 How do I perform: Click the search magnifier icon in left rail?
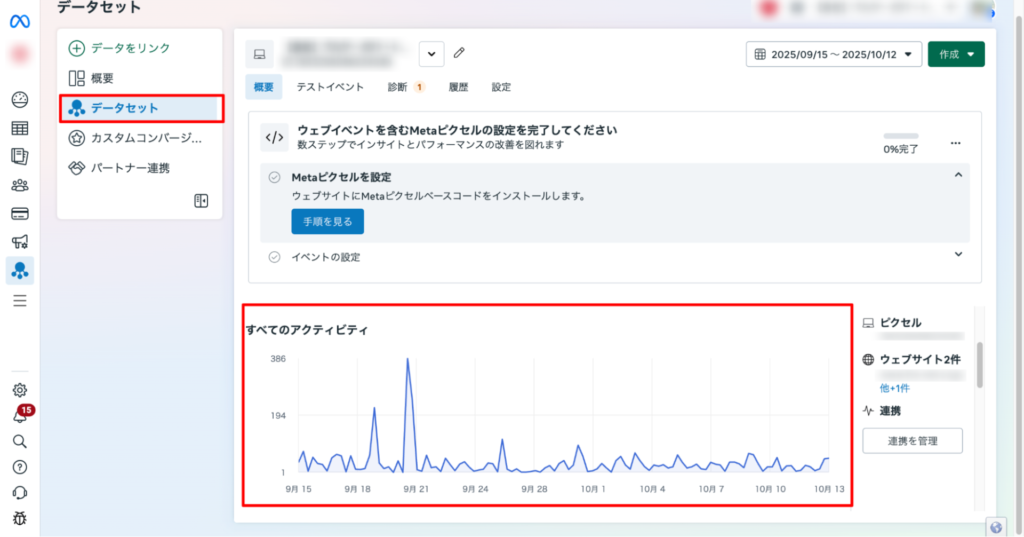coord(20,441)
